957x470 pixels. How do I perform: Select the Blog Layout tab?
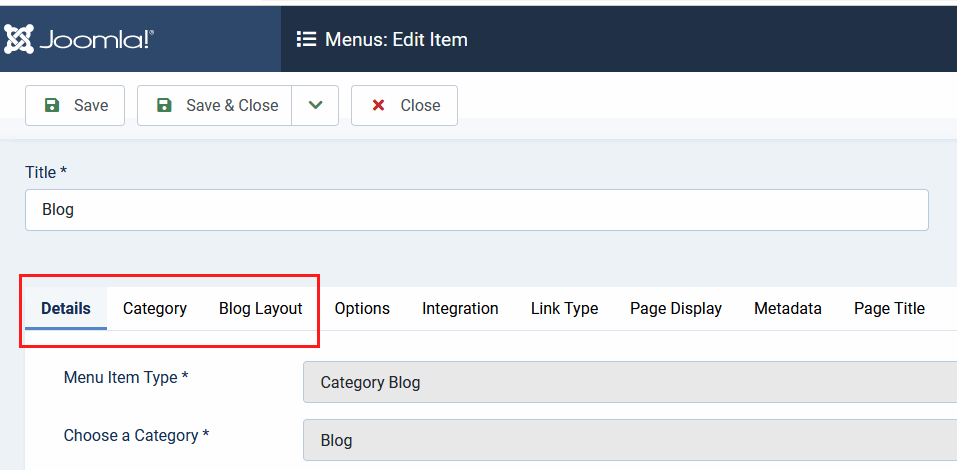click(x=260, y=308)
